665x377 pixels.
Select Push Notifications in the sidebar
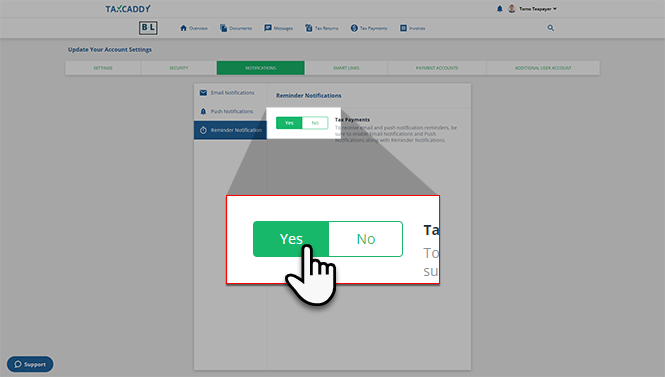pyautogui.click(x=230, y=112)
